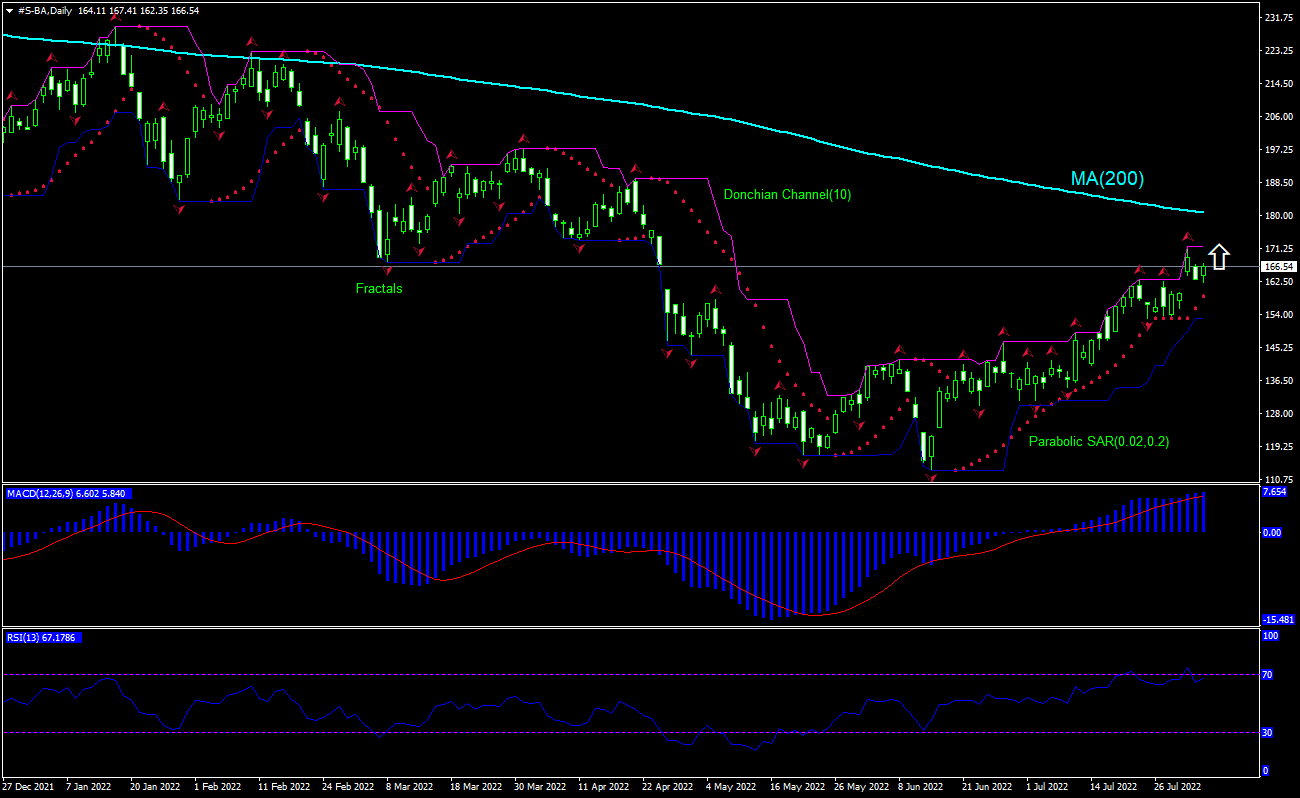The width and height of the screenshot is (1300, 798).
Task: Click the MACD 0.00 axis level
Action: coord(1271,532)
